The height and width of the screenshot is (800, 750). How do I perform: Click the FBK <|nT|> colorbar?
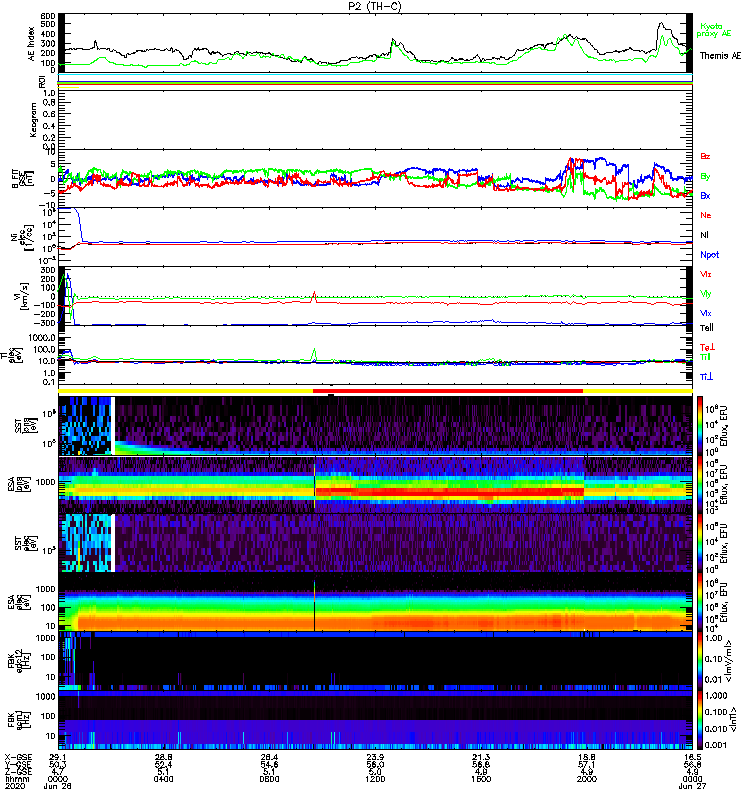(x=700, y=720)
